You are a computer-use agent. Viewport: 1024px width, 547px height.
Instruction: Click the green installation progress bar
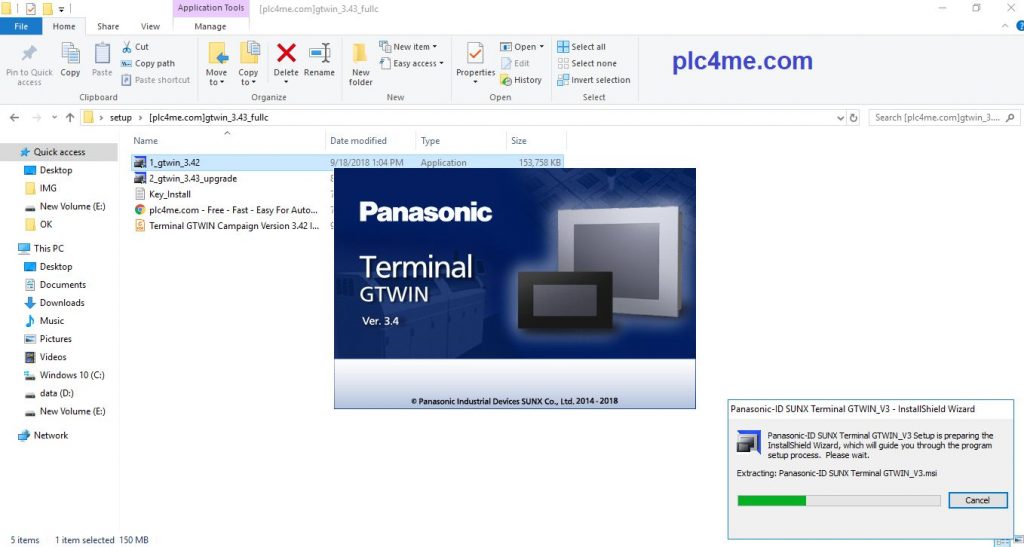pyautogui.click(x=772, y=500)
